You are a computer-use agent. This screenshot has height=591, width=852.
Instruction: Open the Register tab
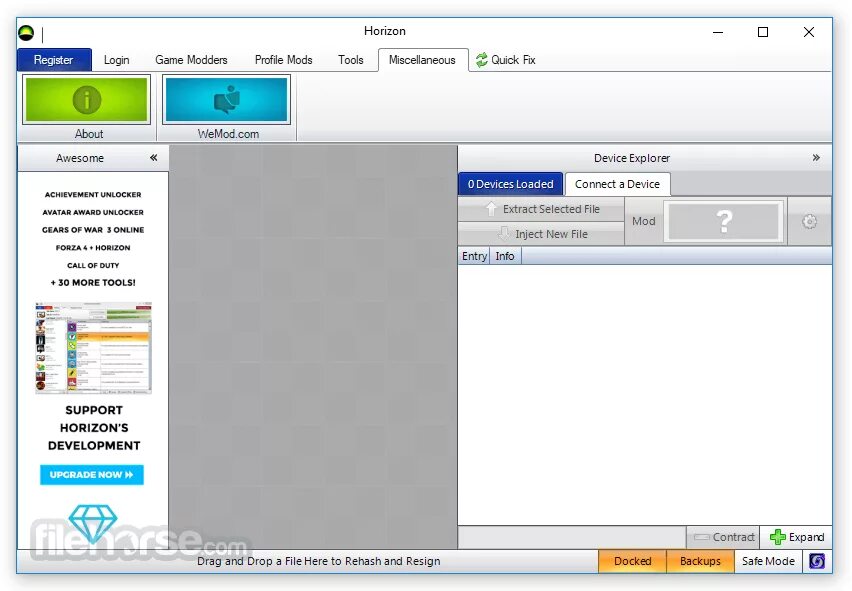tap(54, 60)
